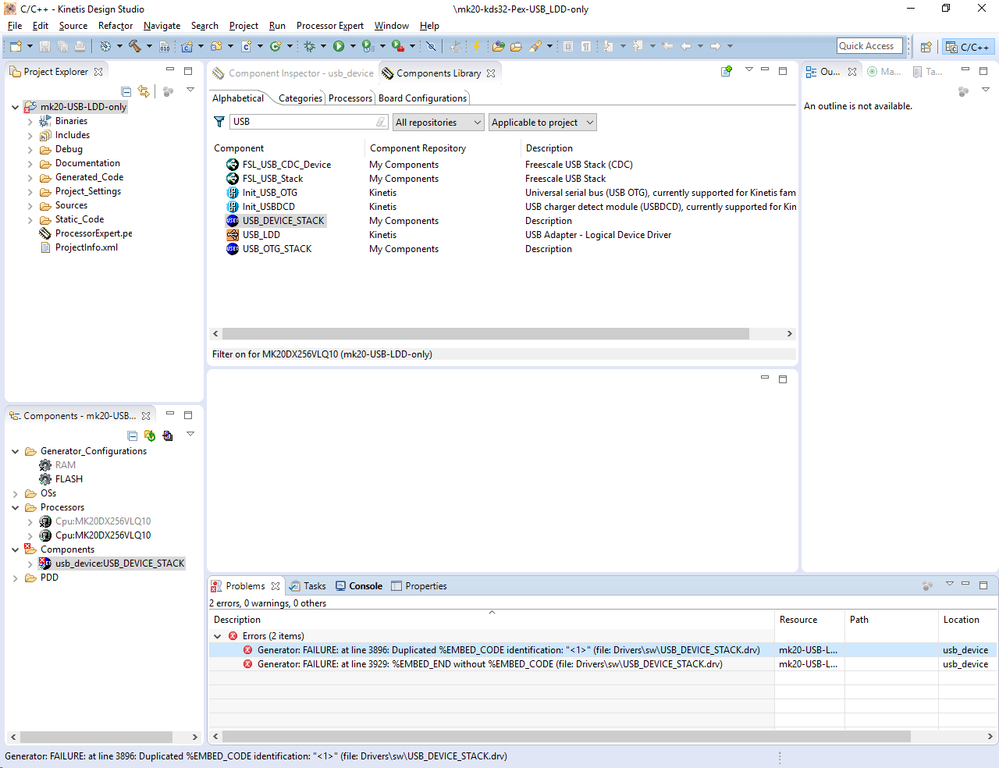Viewport: 999px width, 768px height.
Task: Open the Navigate menu
Action: point(162,25)
